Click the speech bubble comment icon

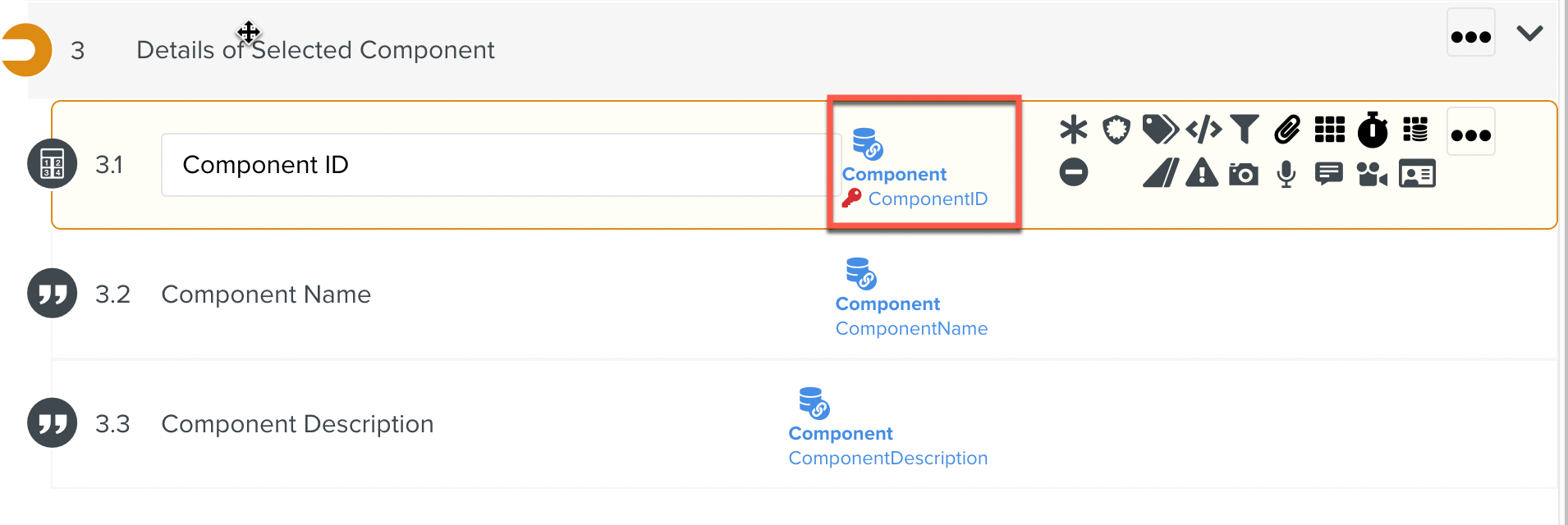tap(1328, 174)
